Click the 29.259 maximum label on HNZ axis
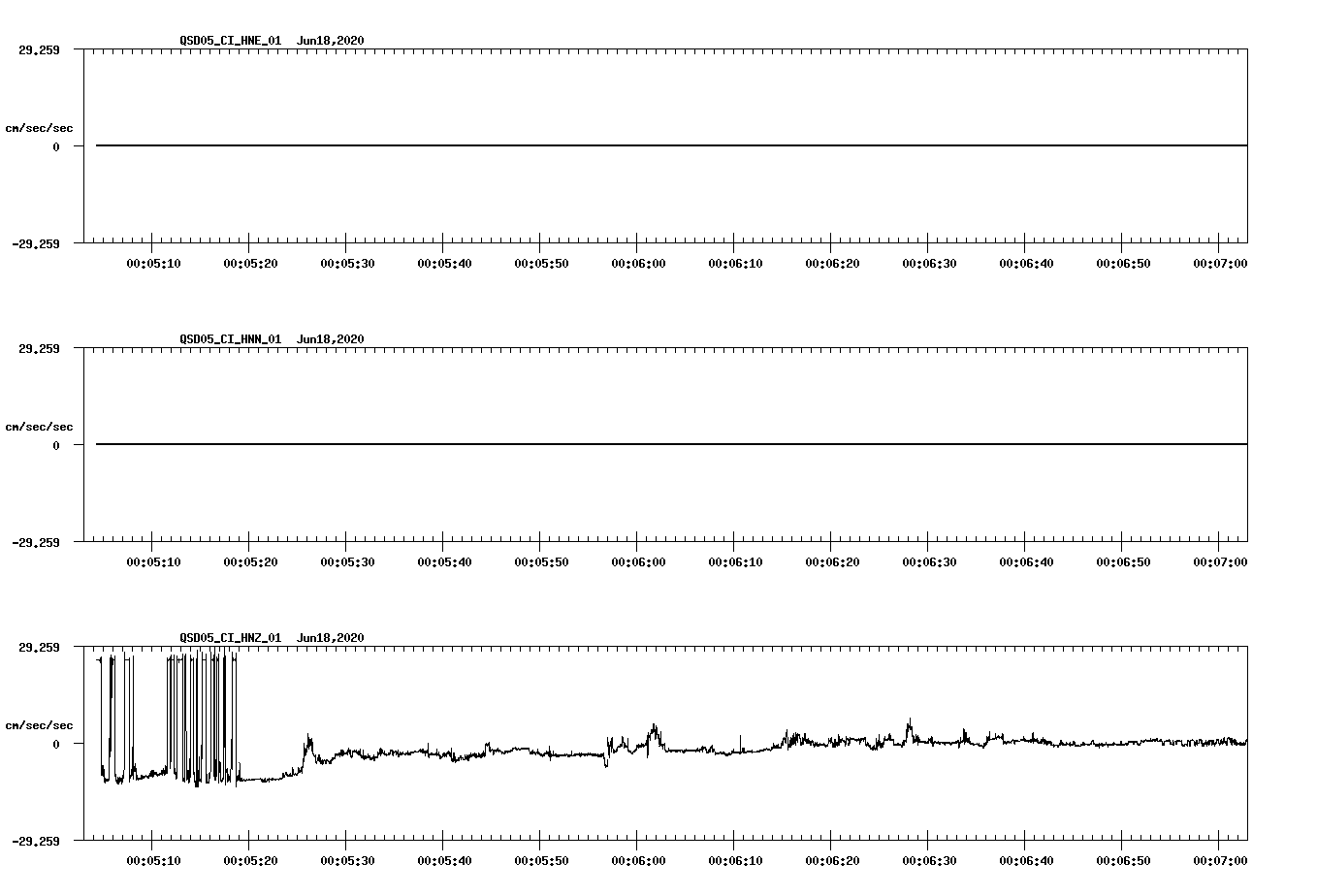 tap(39, 648)
